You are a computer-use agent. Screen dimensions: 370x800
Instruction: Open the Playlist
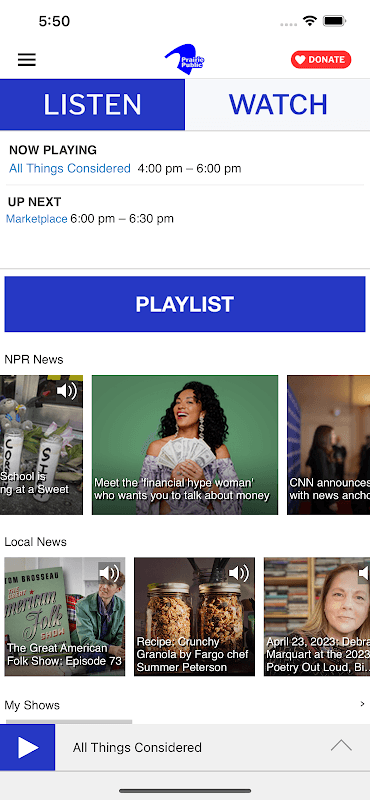pos(185,304)
